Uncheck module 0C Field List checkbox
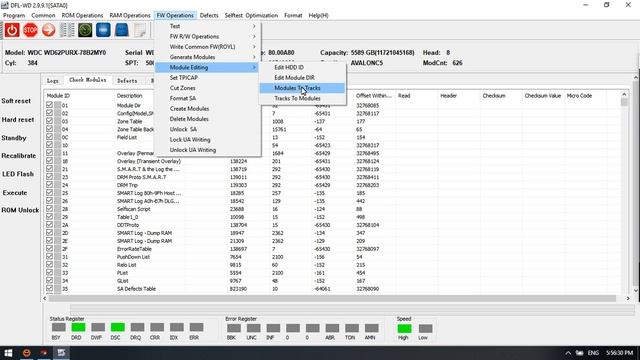This screenshot has height=360, width=640. pos(49,137)
